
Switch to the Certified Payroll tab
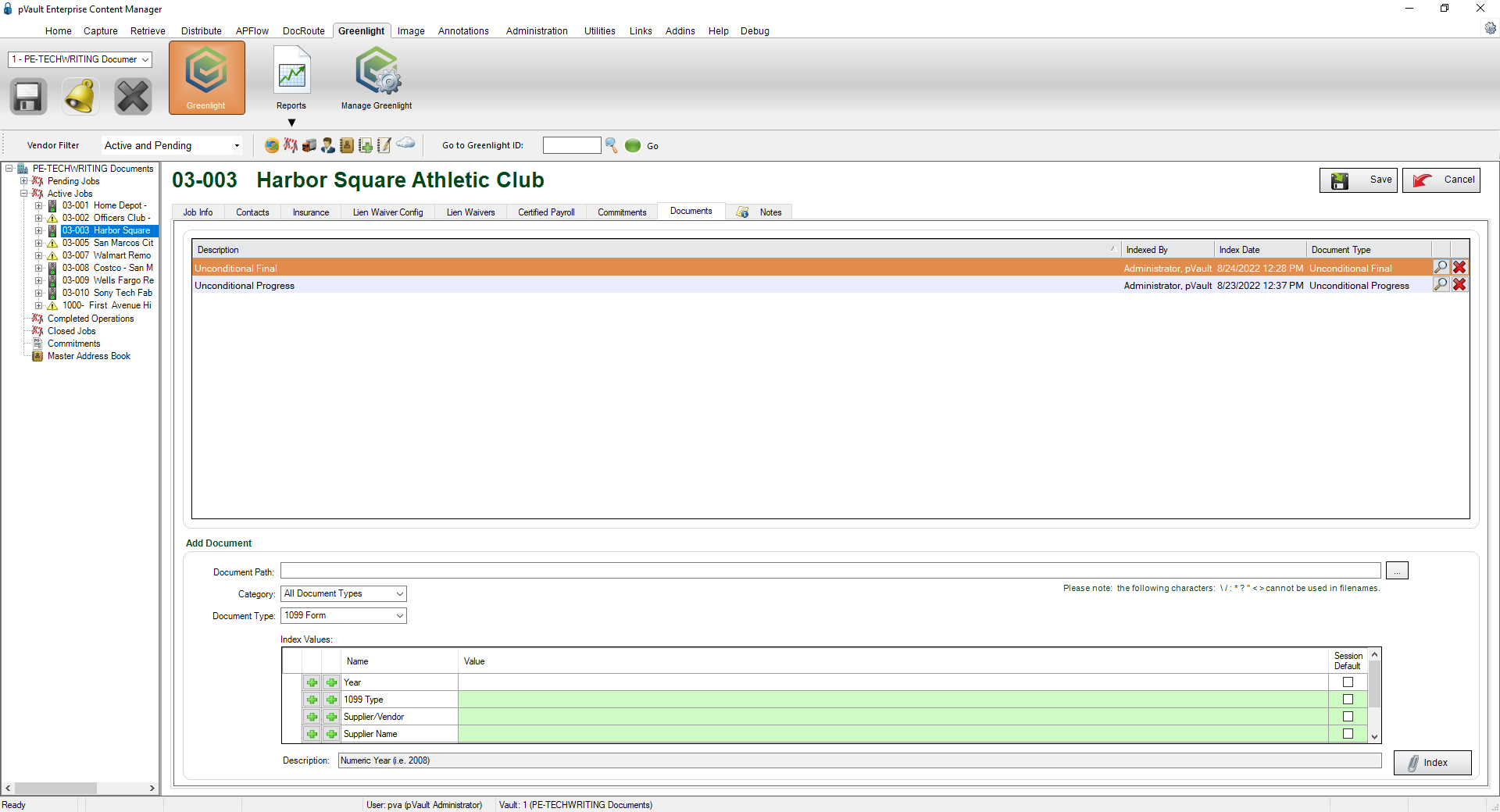(546, 212)
